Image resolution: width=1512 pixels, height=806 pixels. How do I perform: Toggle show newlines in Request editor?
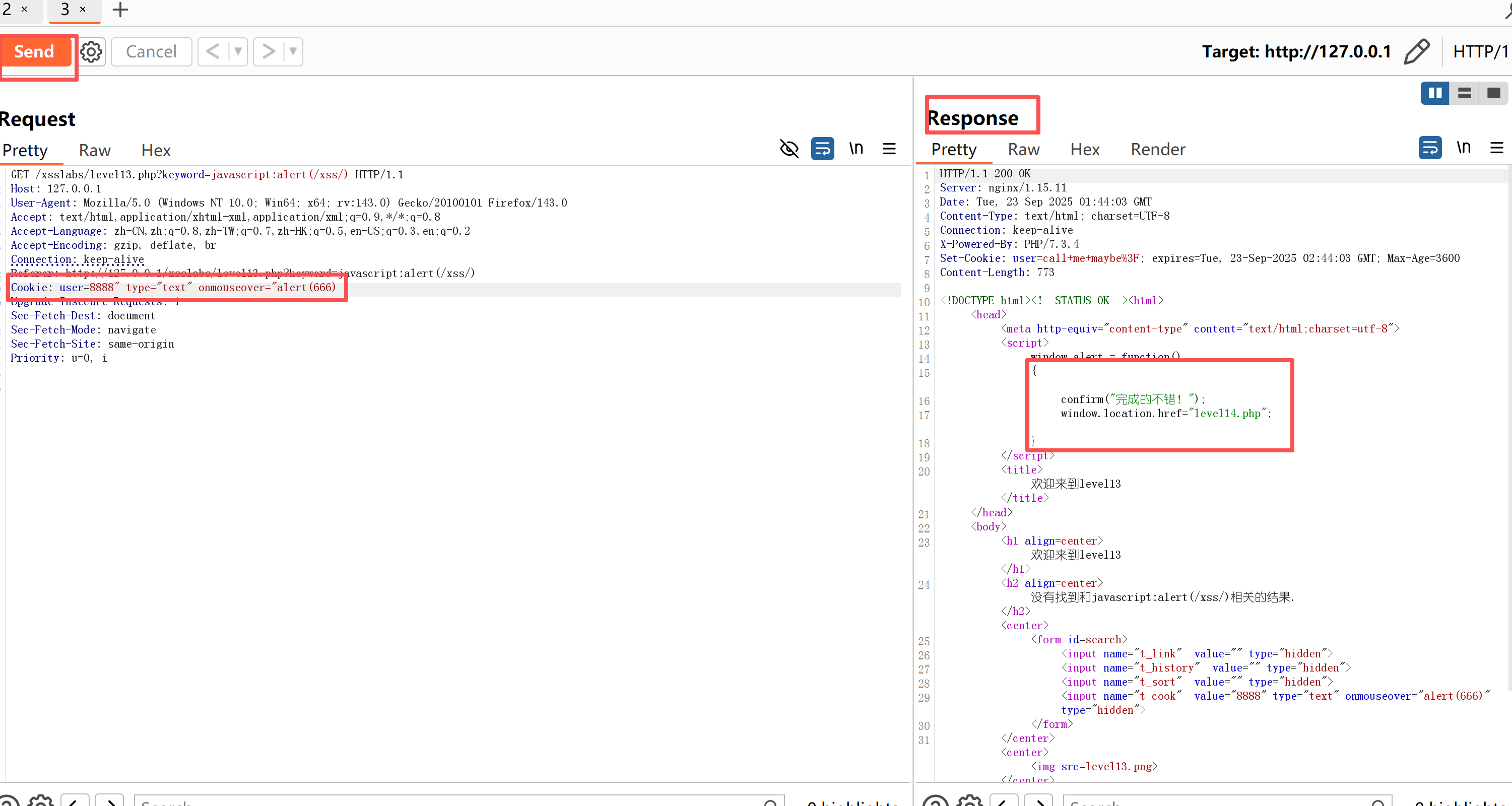(857, 149)
